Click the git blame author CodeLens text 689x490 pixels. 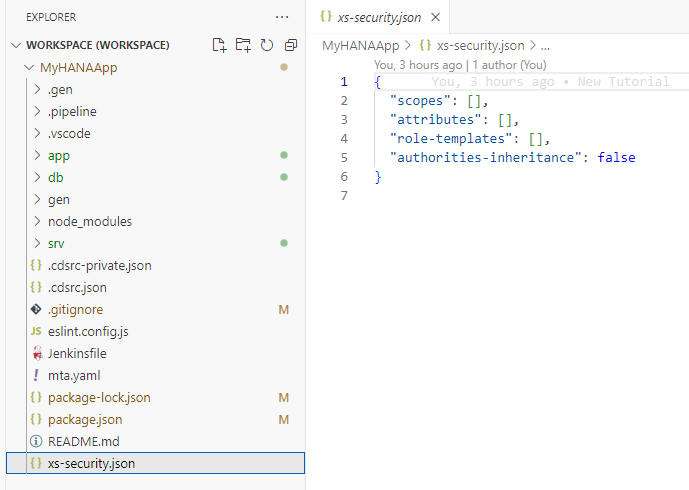pos(460,65)
